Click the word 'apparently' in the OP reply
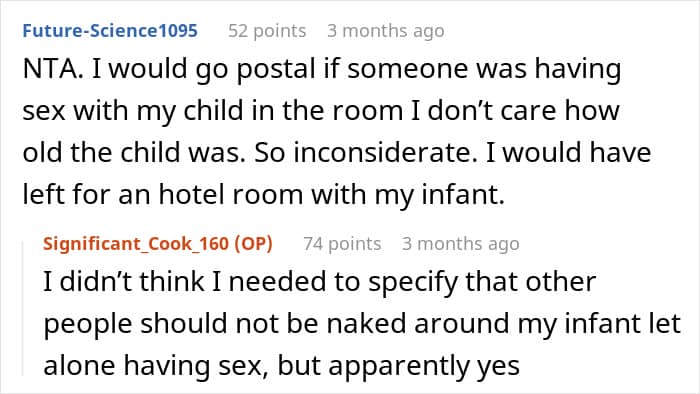The height and width of the screenshot is (394, 700). (399, 366)
